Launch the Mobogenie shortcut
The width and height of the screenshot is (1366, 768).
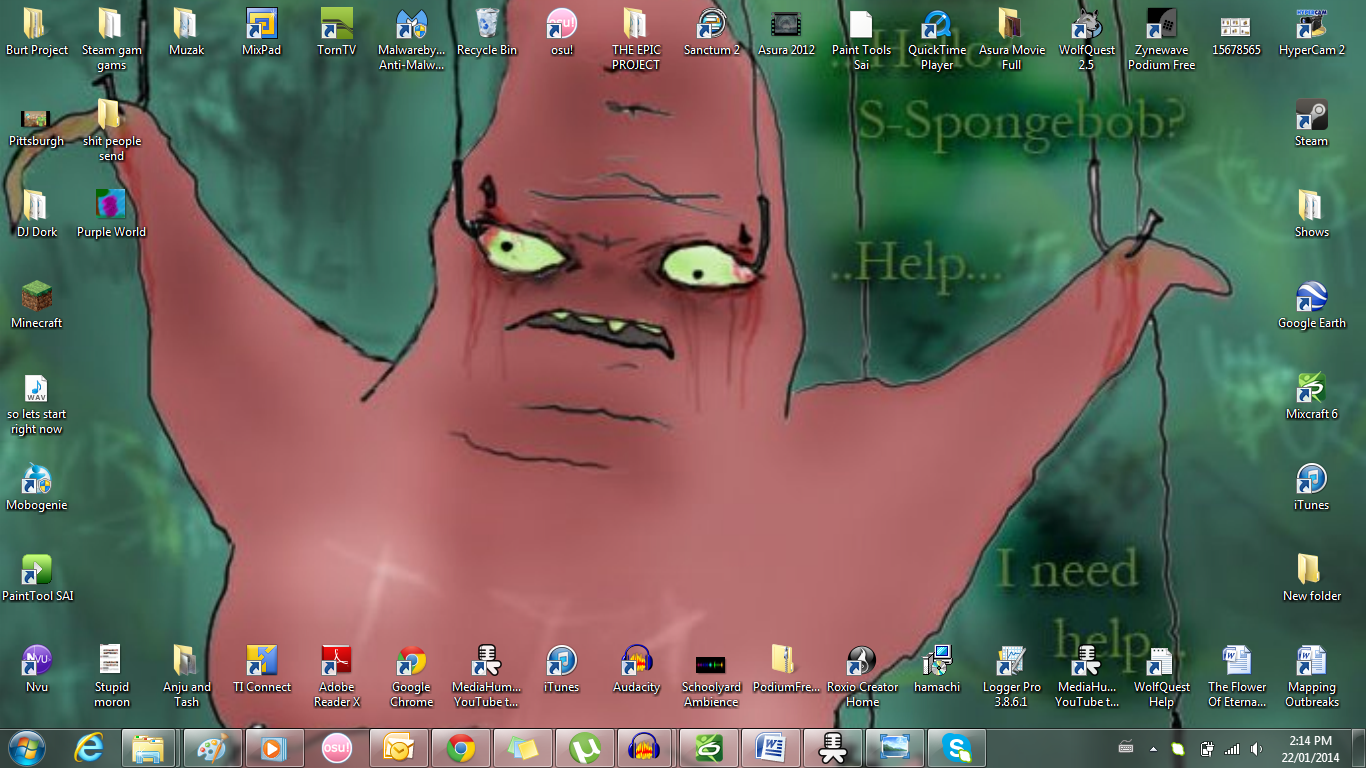[37, 488]
